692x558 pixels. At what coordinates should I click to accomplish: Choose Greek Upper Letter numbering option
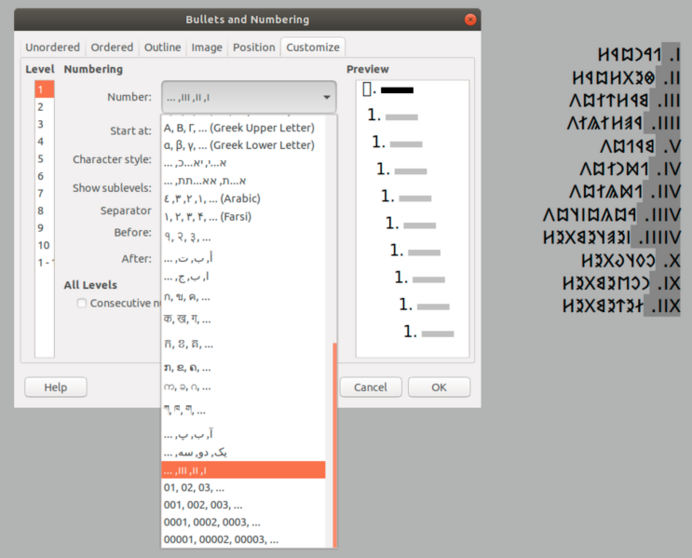click(240, 127)
